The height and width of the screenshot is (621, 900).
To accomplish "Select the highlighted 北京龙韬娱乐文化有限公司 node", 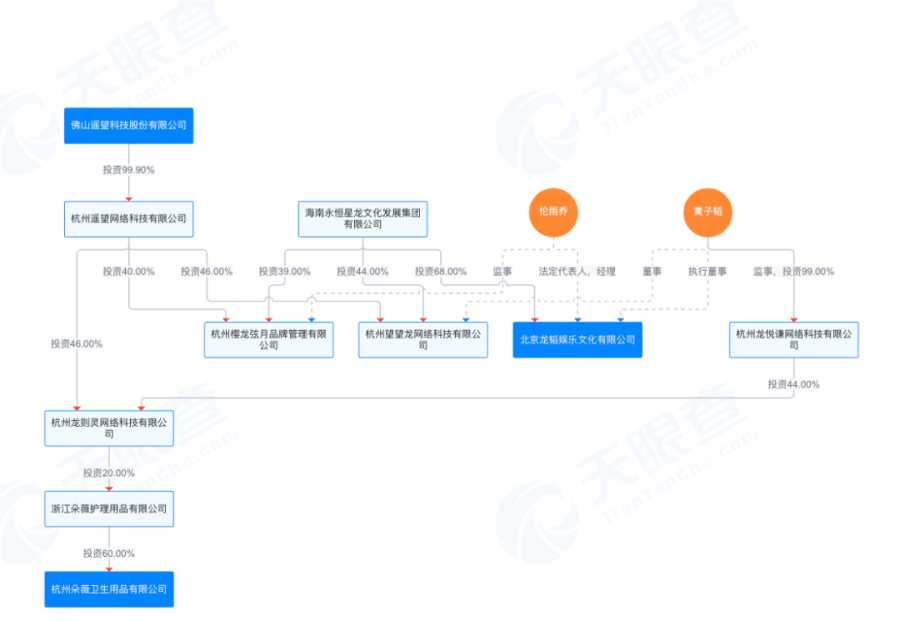I will [577, 340].
